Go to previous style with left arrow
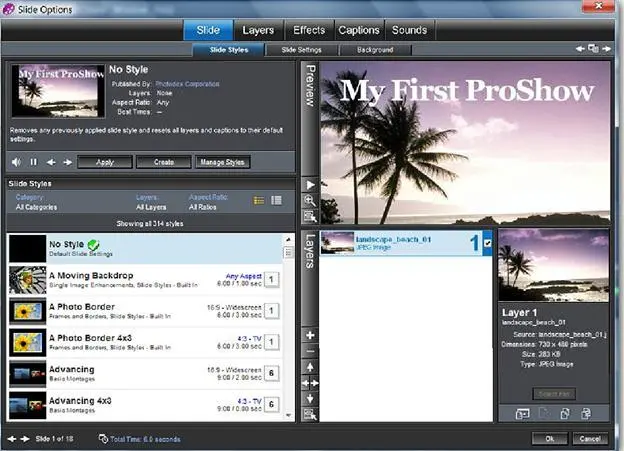624x451 pixels. click(51, 162)
